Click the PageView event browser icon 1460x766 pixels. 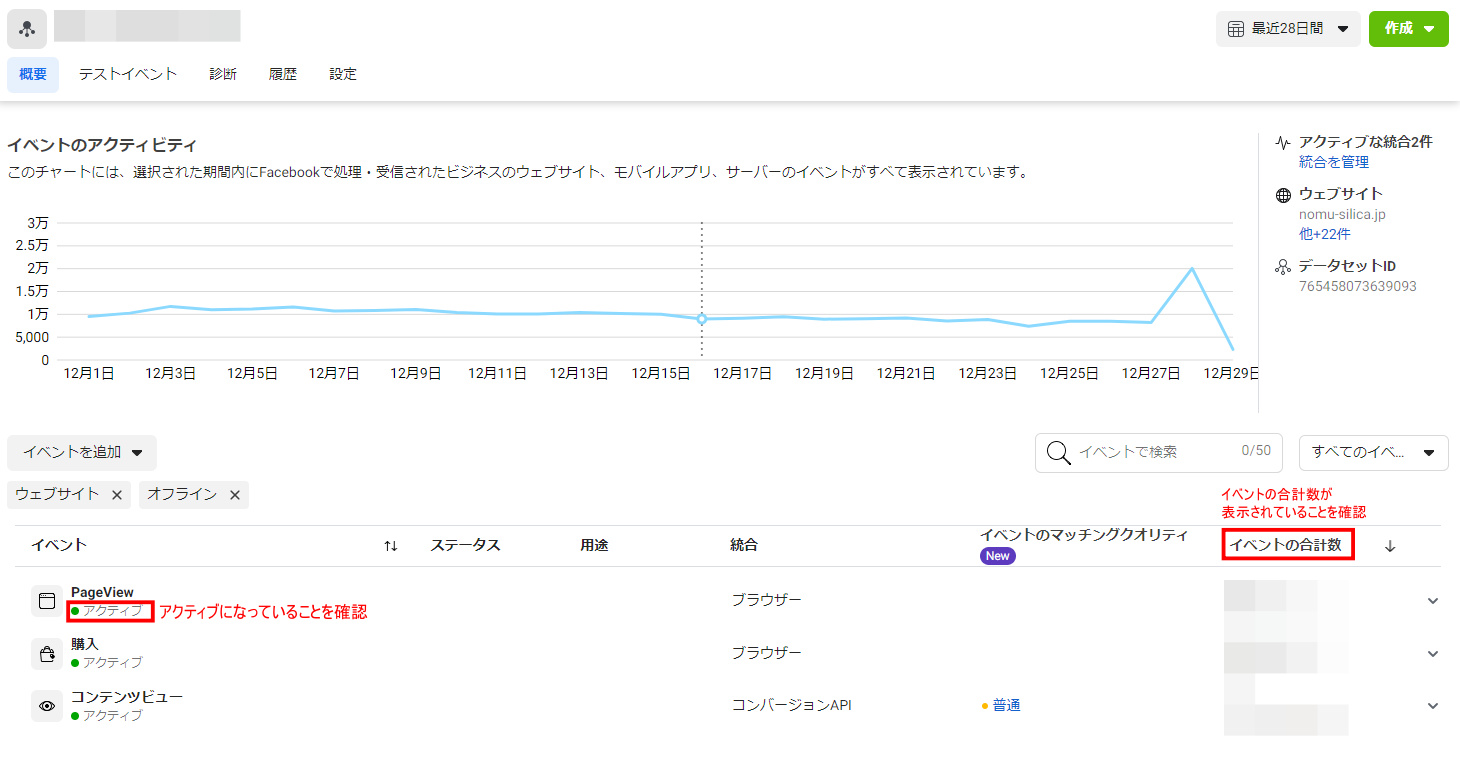tap(46, 601)
